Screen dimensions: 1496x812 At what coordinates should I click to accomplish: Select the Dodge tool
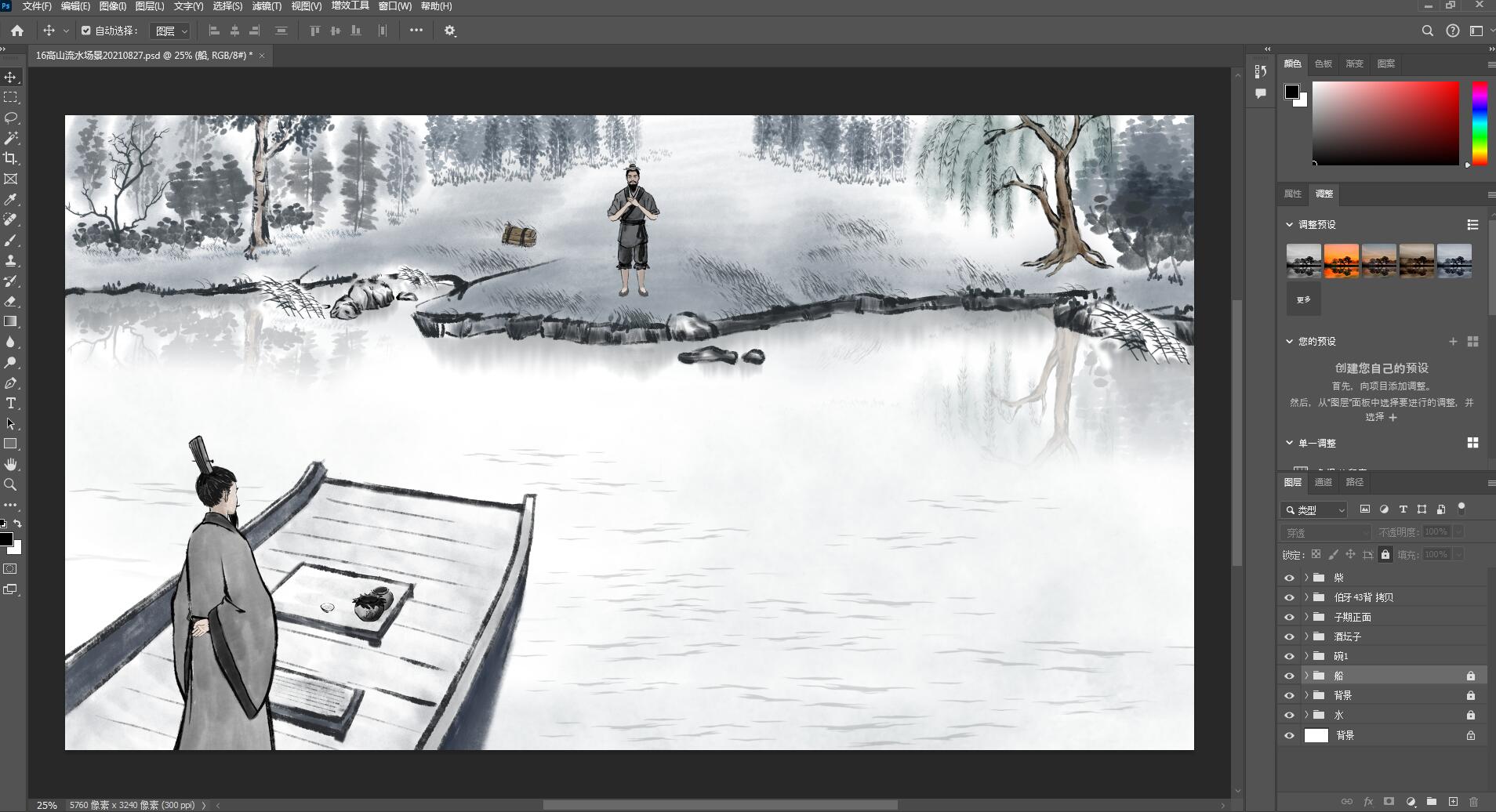coord(11,362)
